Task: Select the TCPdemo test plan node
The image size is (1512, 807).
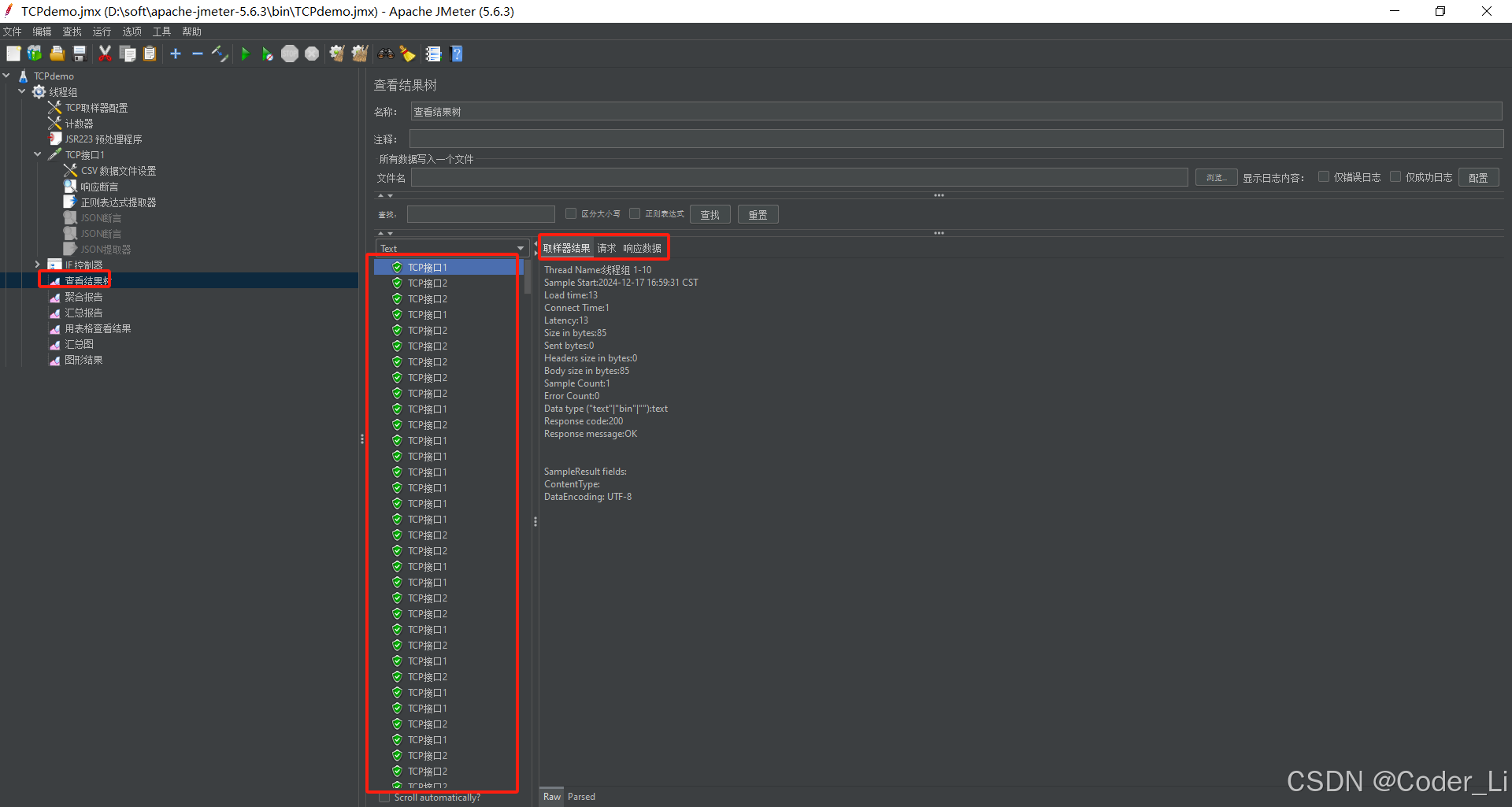Action: coord(54,76)
